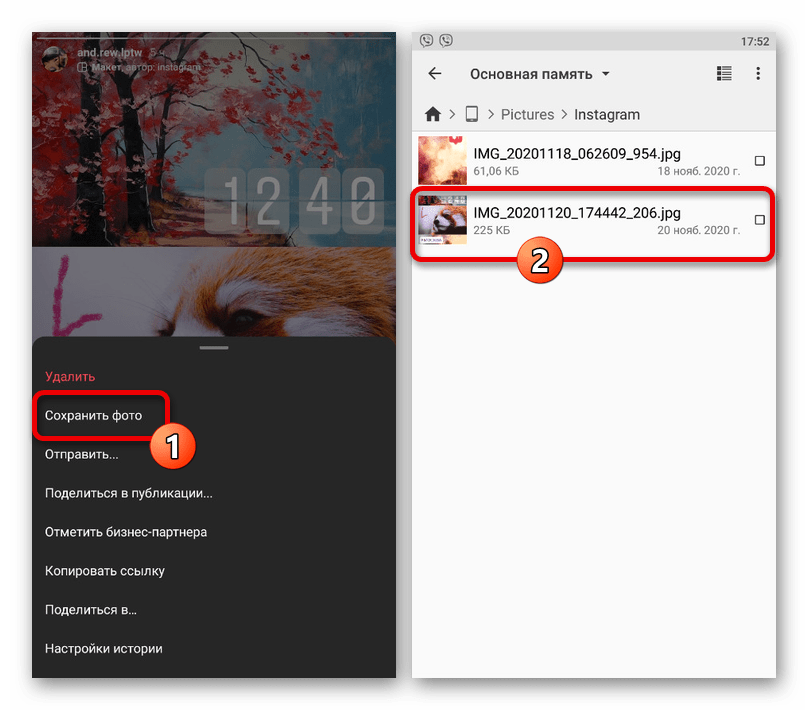This screenshot has width=808, height=710.
Task: Open the three-dot overflow menu
Action: [758, 74]
